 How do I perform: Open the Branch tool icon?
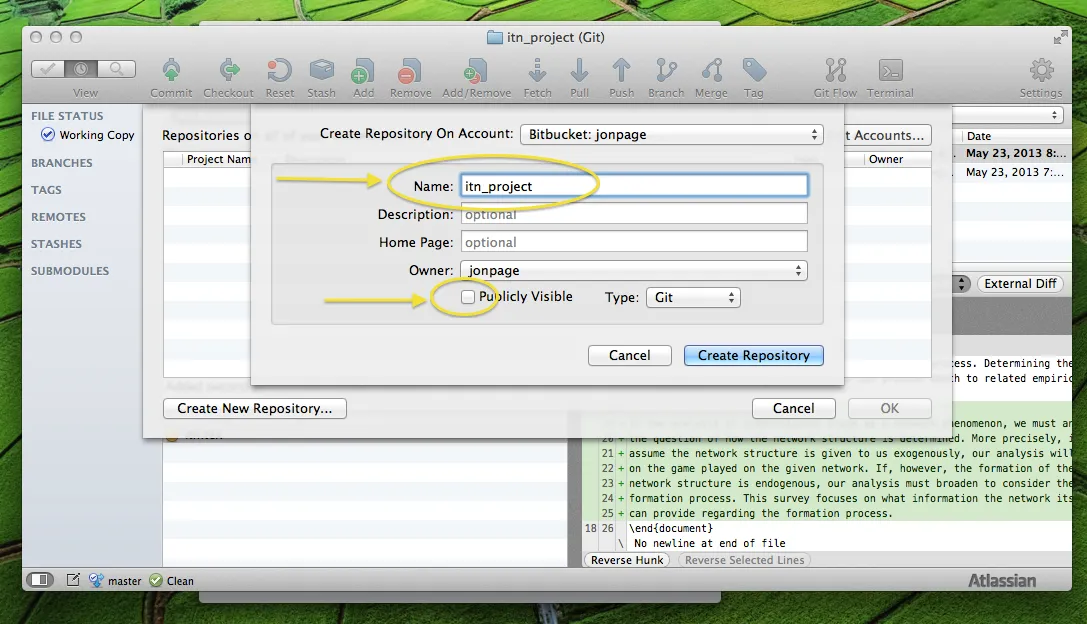[666, 75]
